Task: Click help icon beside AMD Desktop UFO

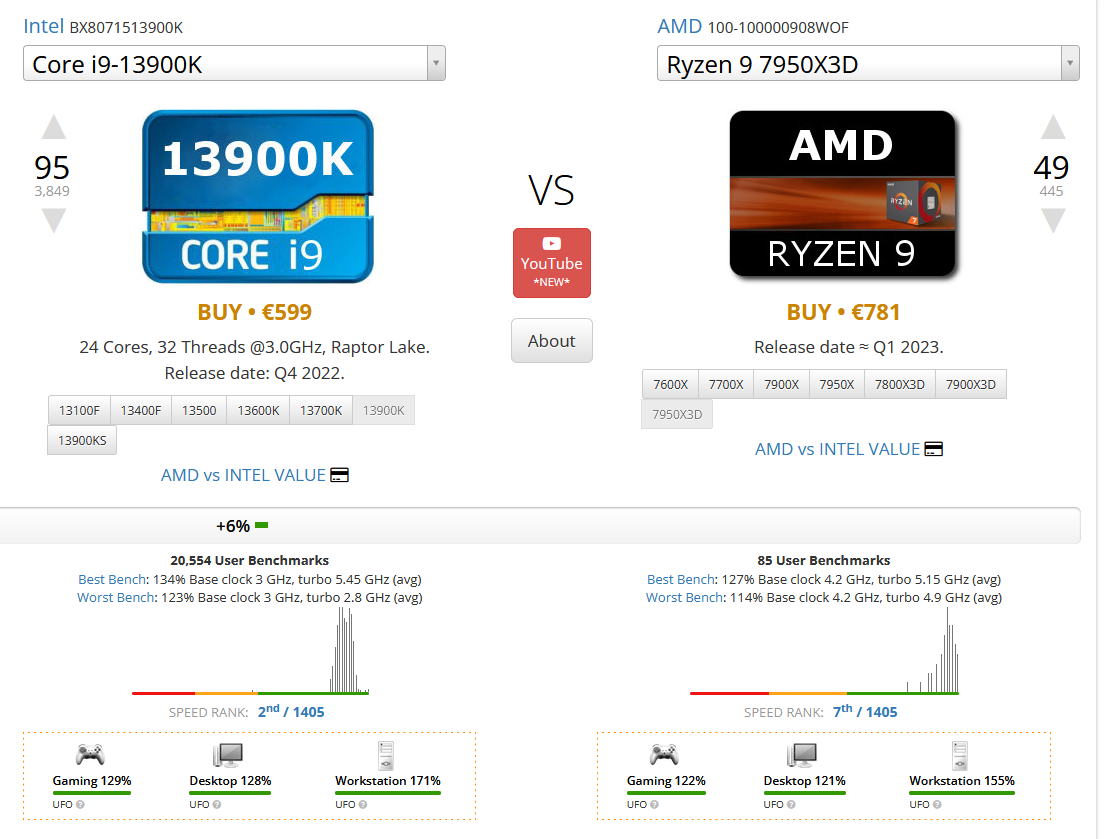Action: 791,804
